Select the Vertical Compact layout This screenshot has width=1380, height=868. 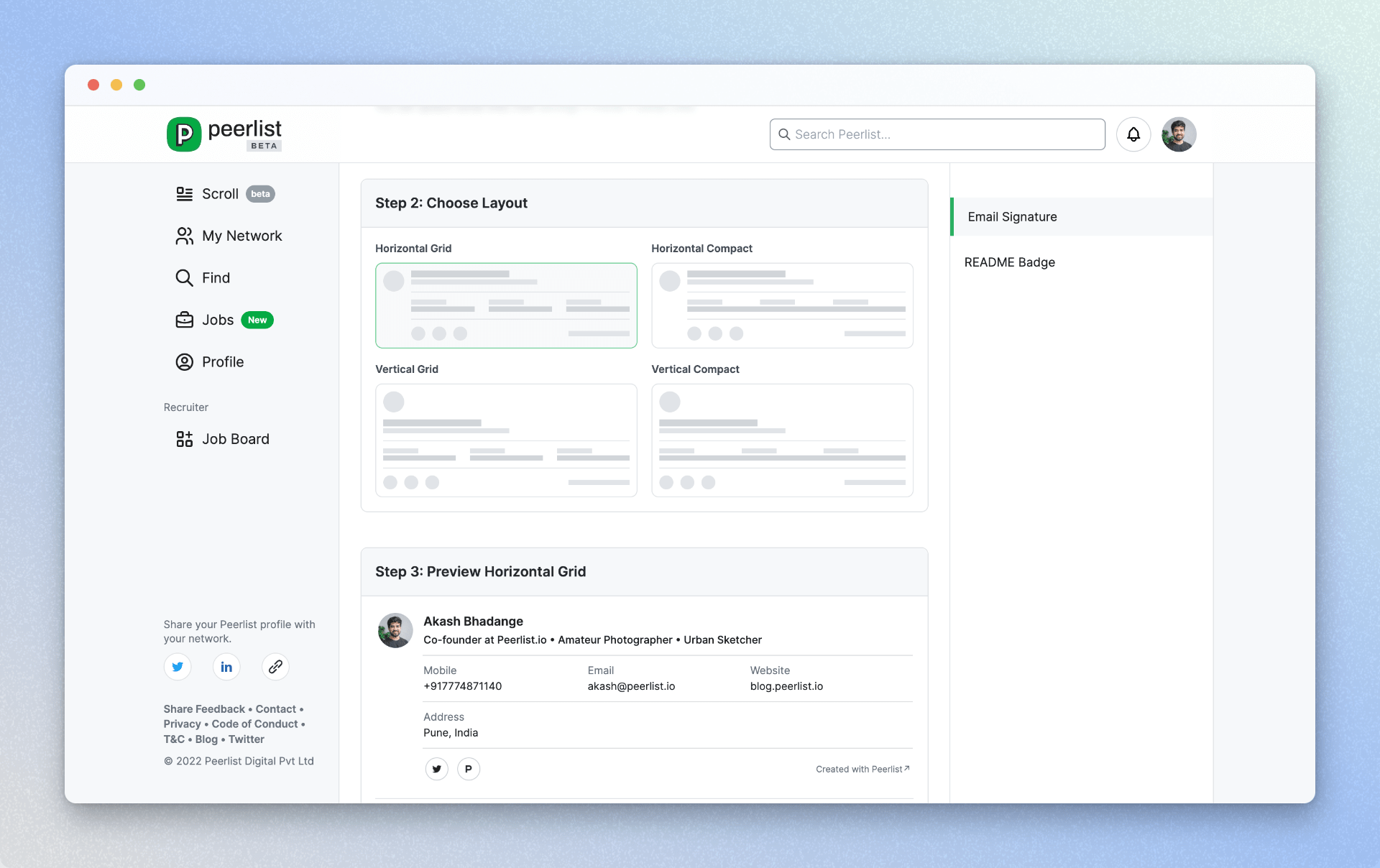782,440
